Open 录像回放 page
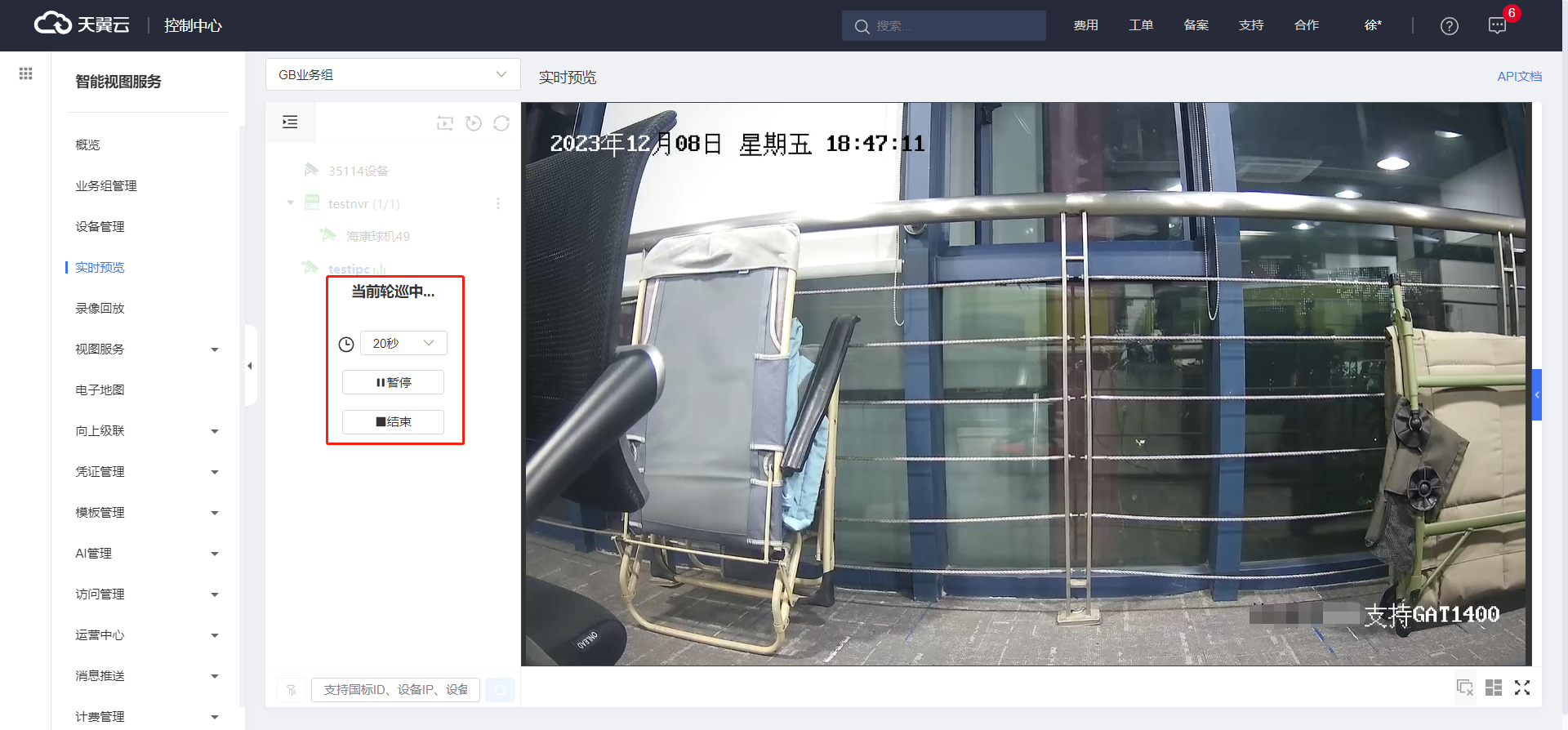The image size is (1568, 730). click(x=100, y=309)
